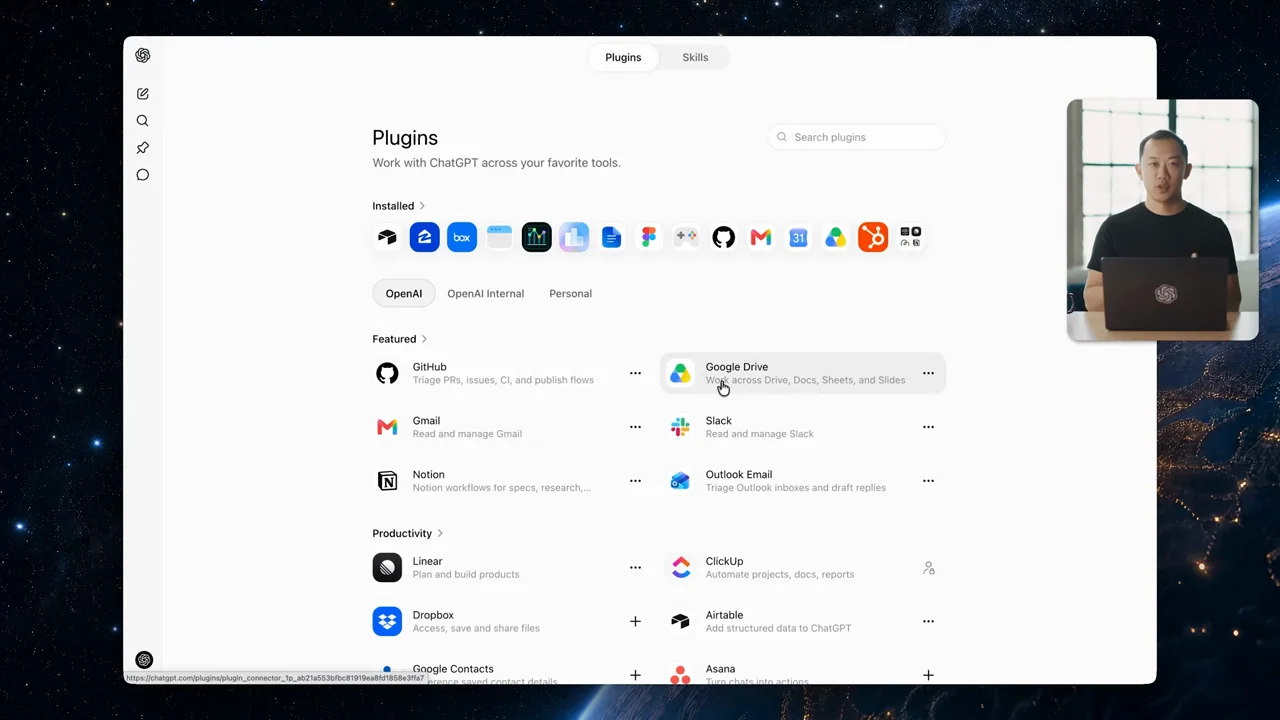Open more options for Linear
The image size is (1280, 720).
click(x=635, y=568)
